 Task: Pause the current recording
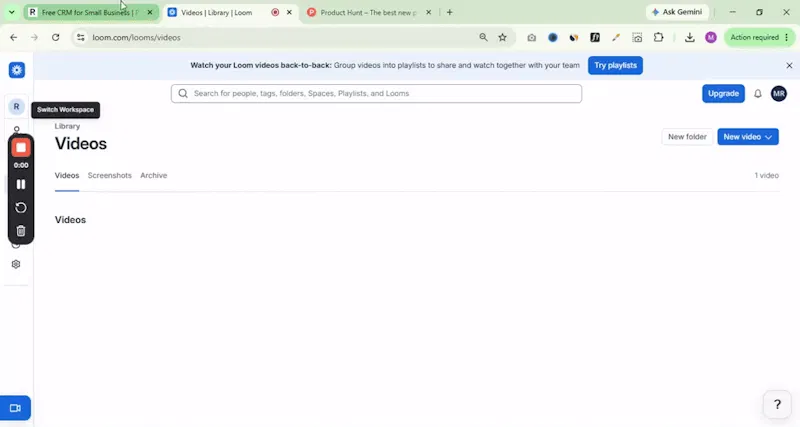21,184
